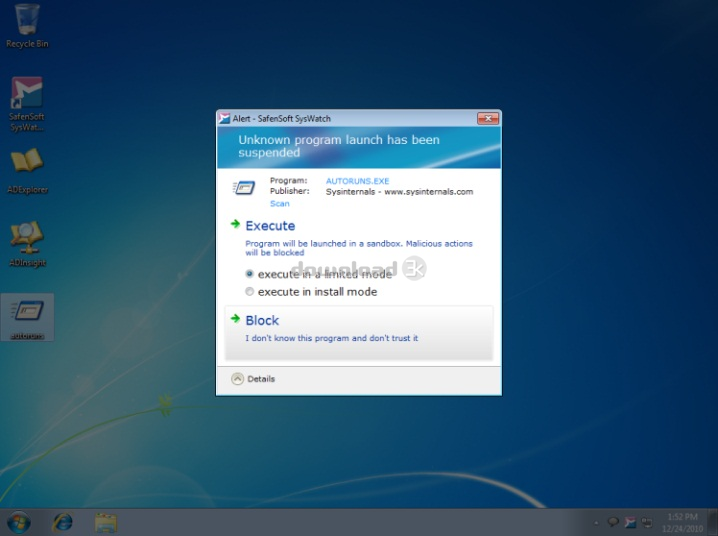Choose execute in install mode
This screenshot has height=536, width=718.
pos(249,292)
